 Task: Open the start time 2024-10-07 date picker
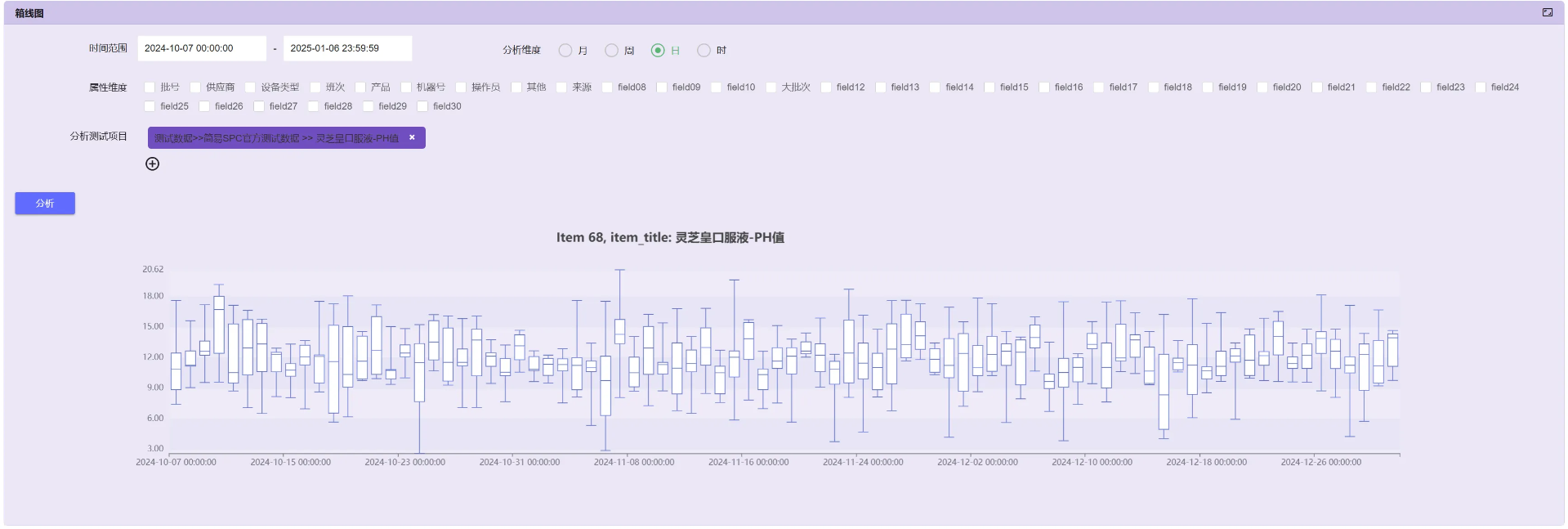201,48
